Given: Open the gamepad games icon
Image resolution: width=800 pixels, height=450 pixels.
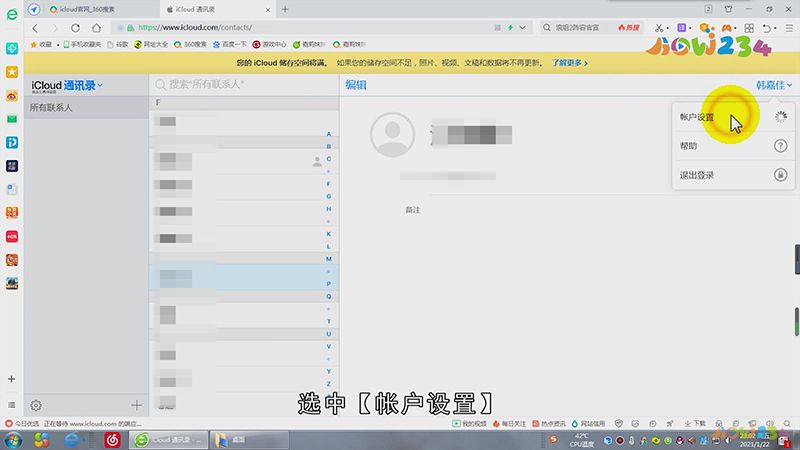Looking at the screenshot, I should tap(727, 28).
